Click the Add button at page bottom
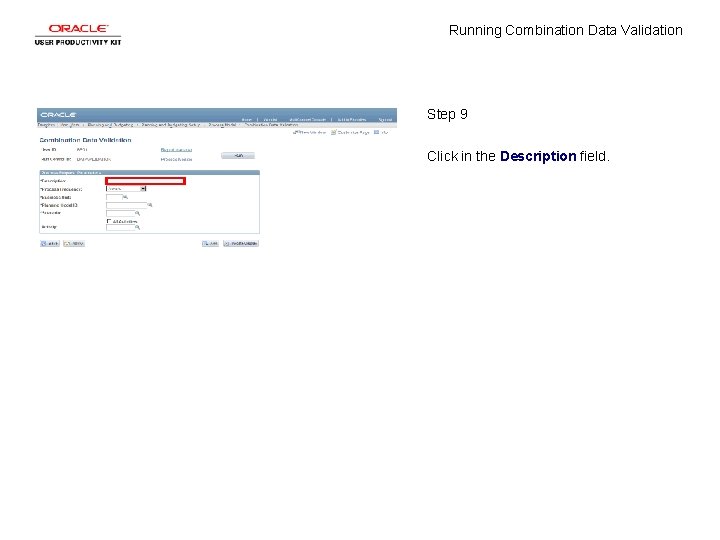The height and width of the screenshot is (540, 720). (x=210, y=243)
